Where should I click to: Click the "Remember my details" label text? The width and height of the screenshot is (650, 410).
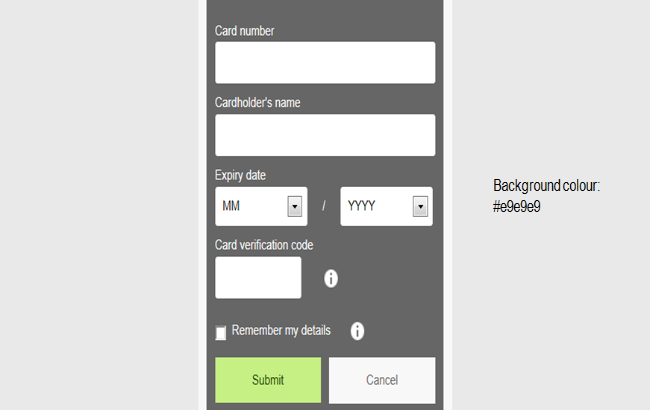click(281, 331)
